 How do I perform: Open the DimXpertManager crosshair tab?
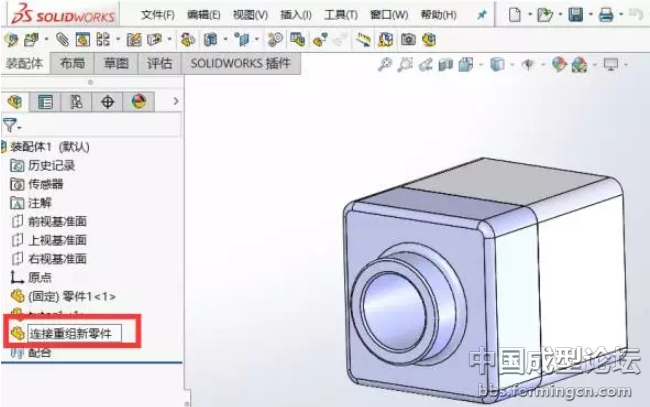click(108, 102)
